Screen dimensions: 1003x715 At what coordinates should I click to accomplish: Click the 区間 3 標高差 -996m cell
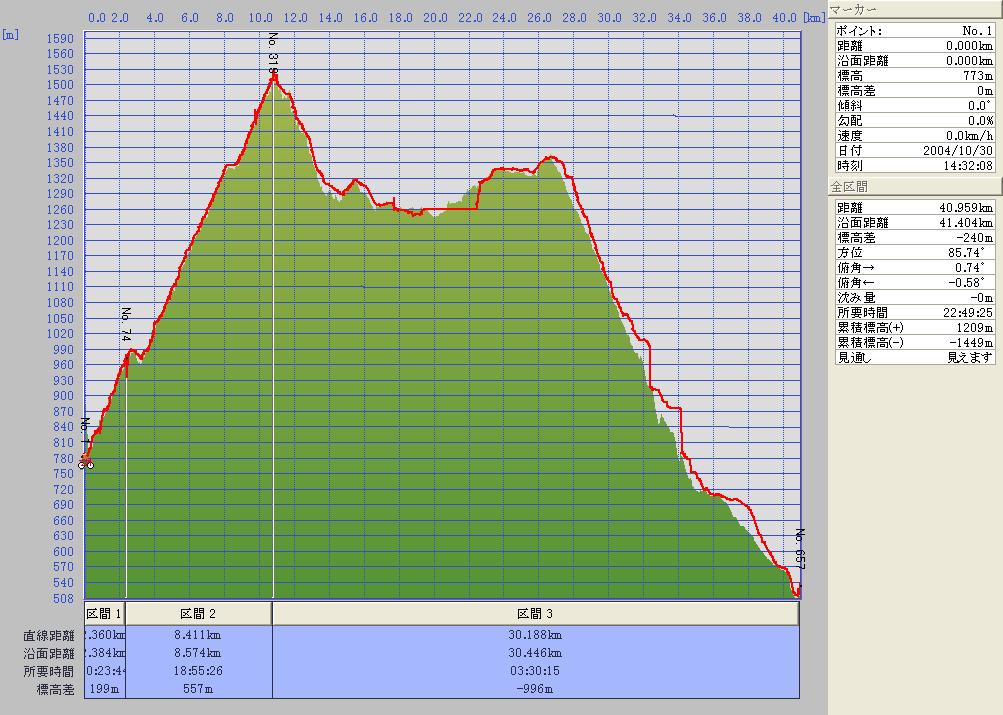pyautogui.click(x=535, y=689)
